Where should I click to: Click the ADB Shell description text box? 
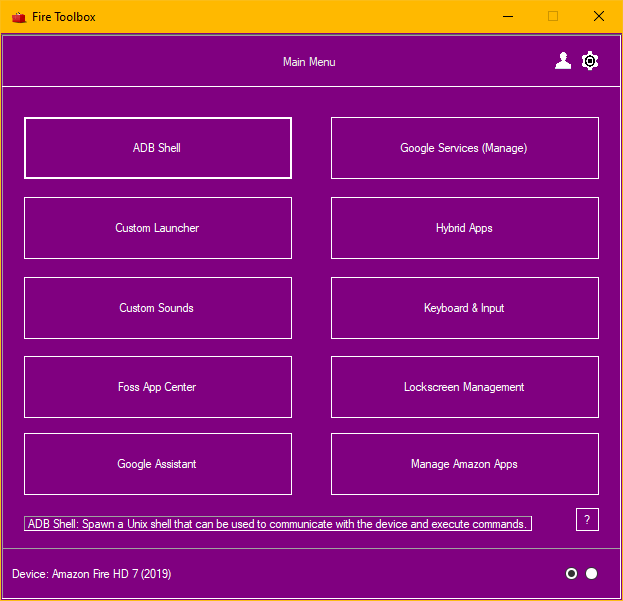pos(278,524)
